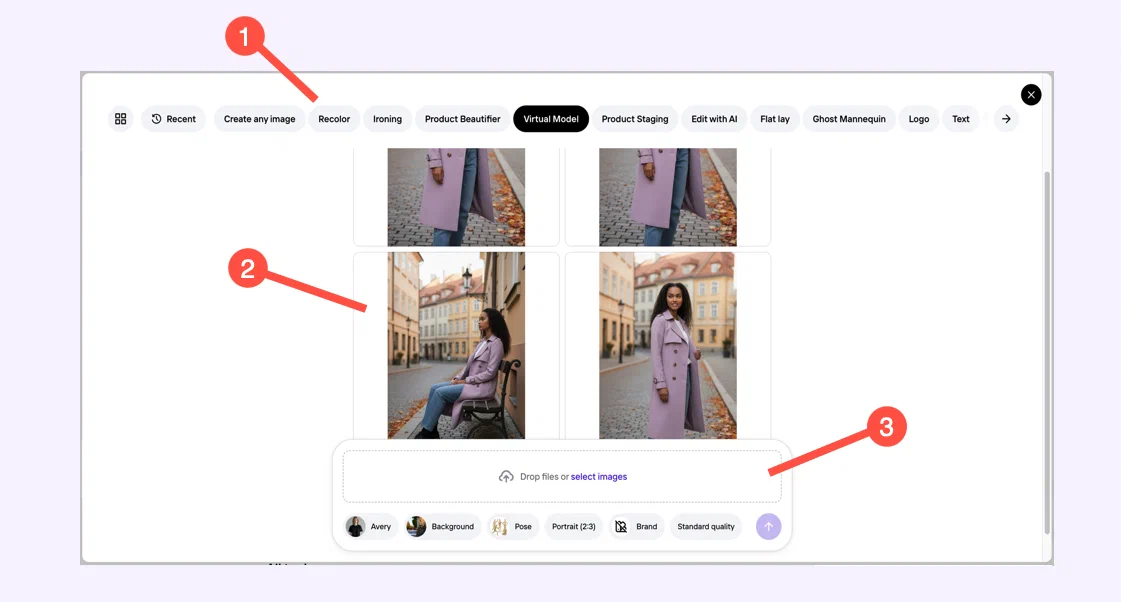
Task: Click the purple send arrow button
Action: point(769,527)
